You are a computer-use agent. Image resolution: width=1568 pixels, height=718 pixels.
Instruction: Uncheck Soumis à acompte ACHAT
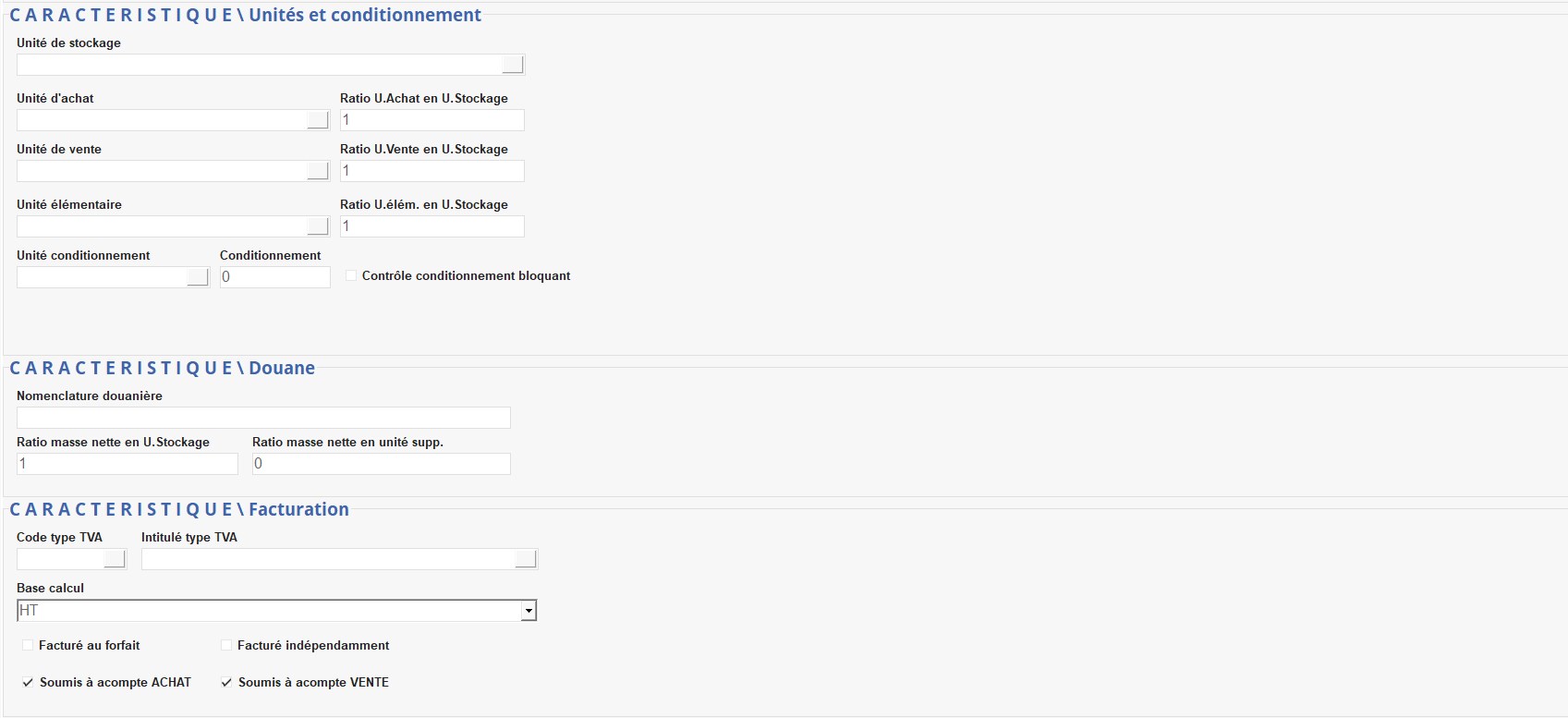pos(28,682)
